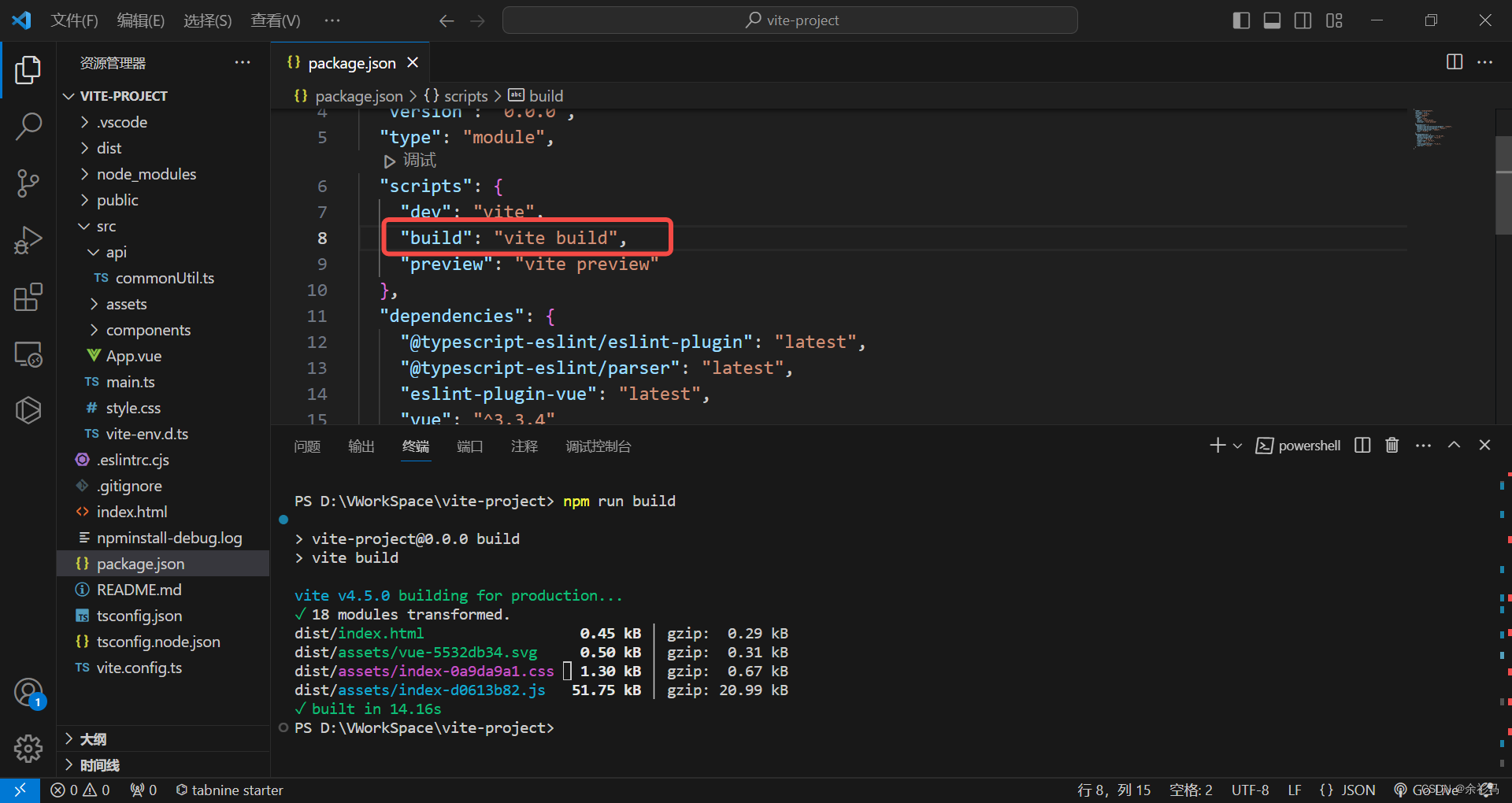The width and height of the screenshot is (1512, 803).
Task: Toggle the primary sidebar visibility
Action: pos(1240,20)
